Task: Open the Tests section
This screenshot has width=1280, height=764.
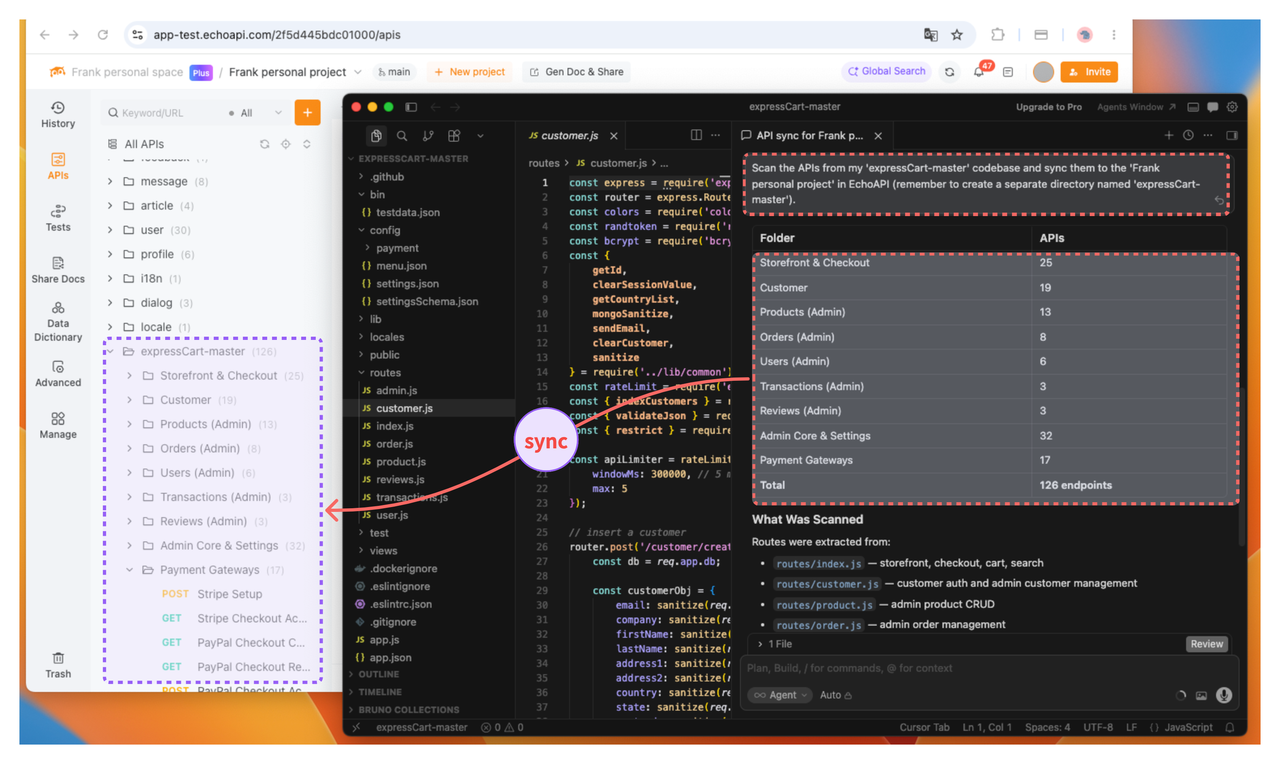Action: click(x=58, y=218)
